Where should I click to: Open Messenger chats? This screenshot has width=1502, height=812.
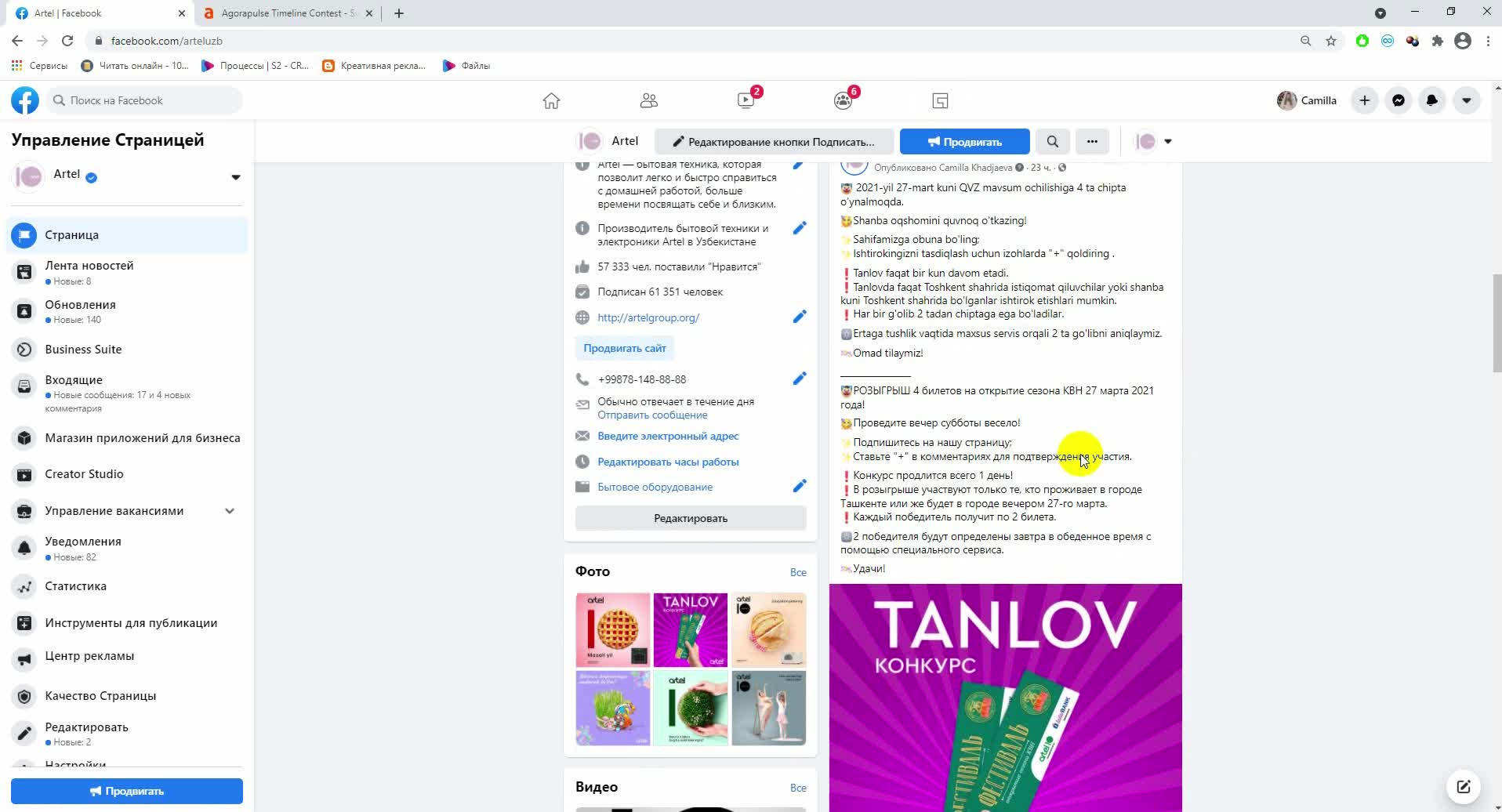1399,100
